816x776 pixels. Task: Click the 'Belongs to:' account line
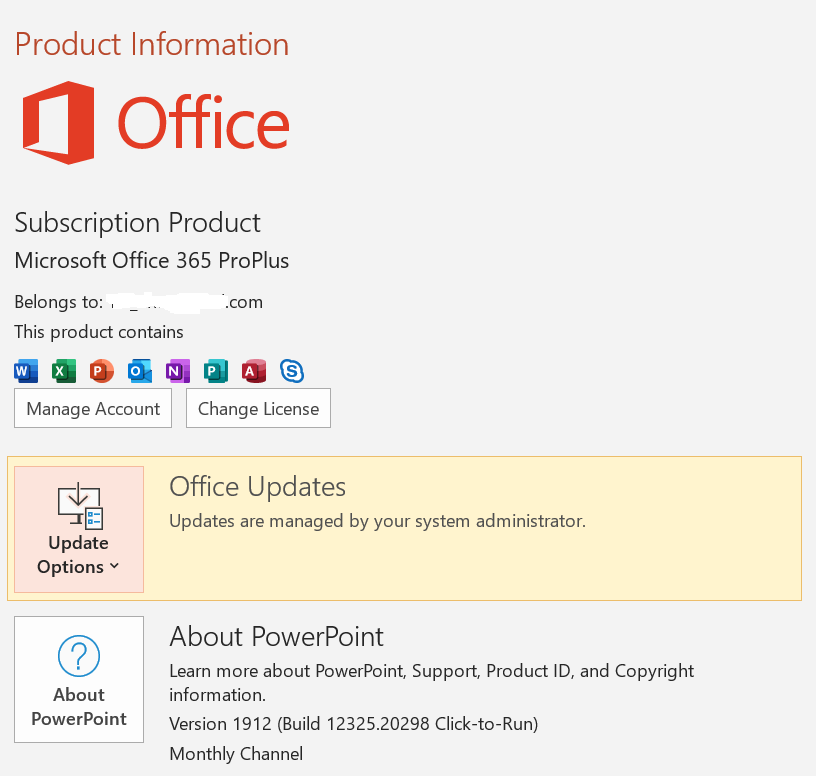(x=138, y=302)
